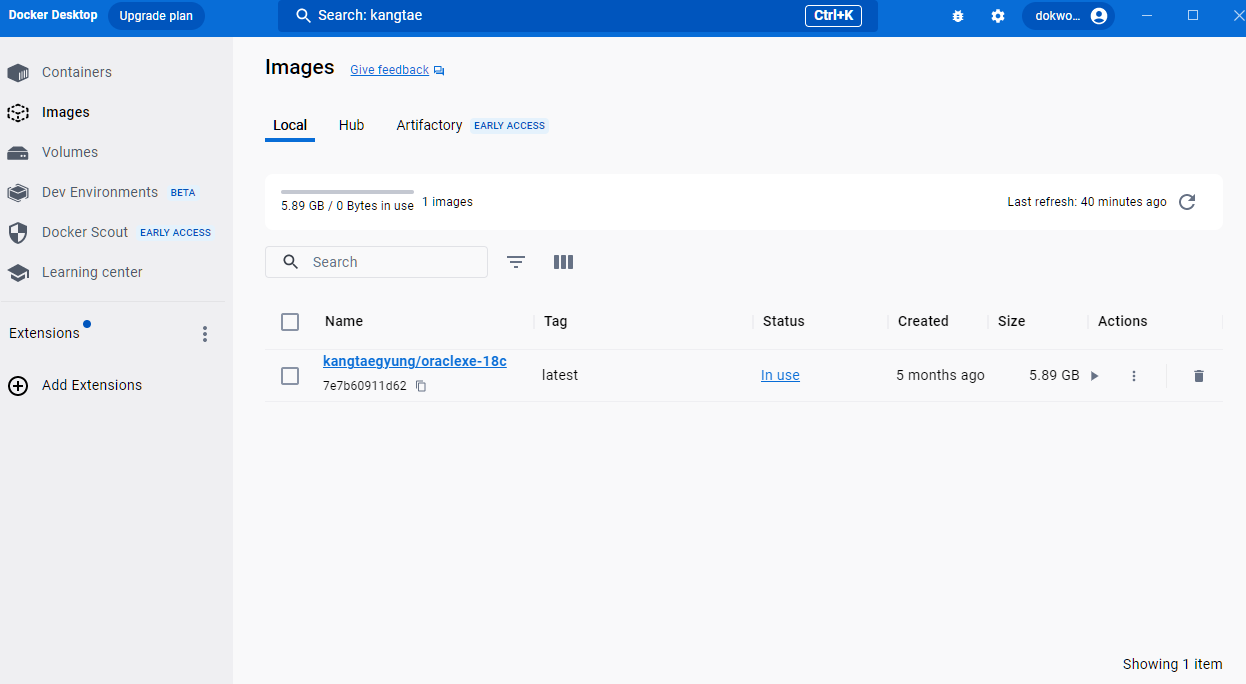Click the feedback speech bubble icon
Image resolution: width=1246 pixels, height=684 pixels.
click(439, 71)
